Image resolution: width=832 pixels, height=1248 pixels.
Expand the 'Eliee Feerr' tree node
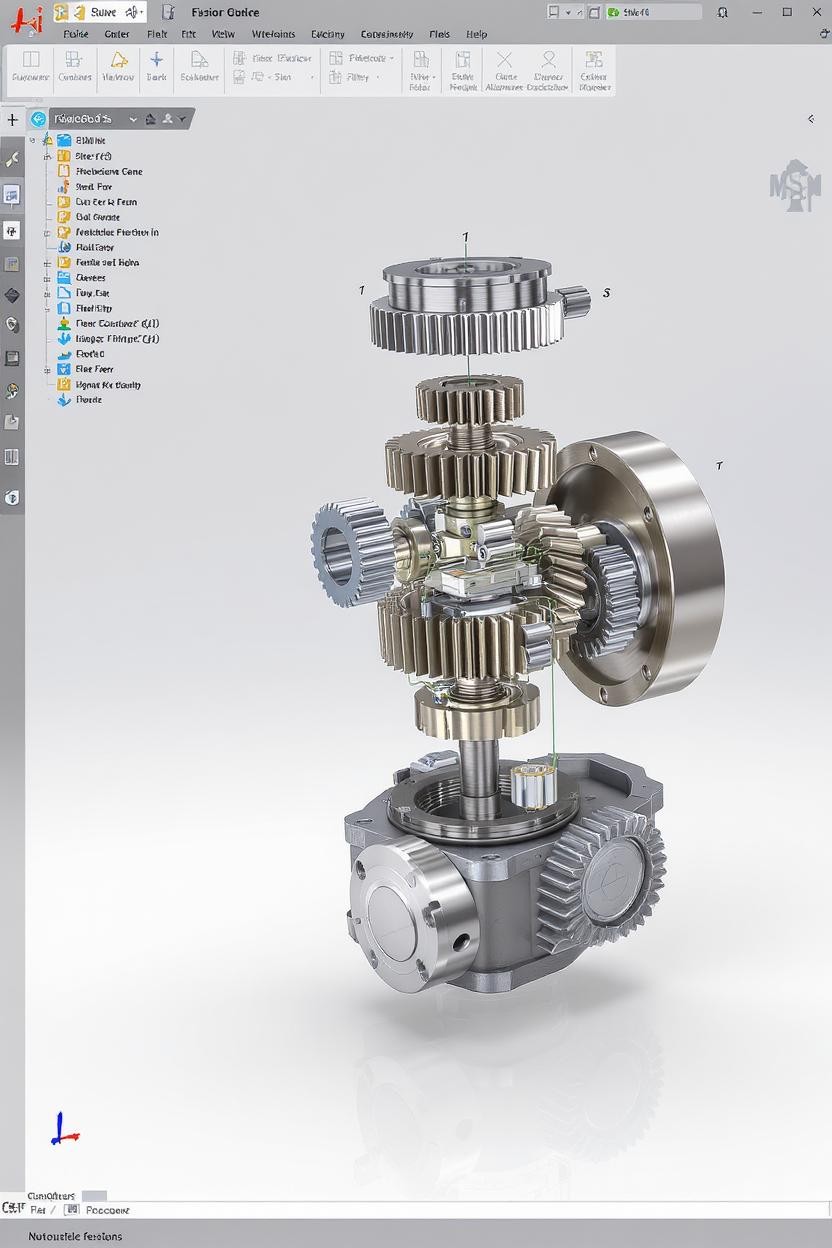coord(47,369)
